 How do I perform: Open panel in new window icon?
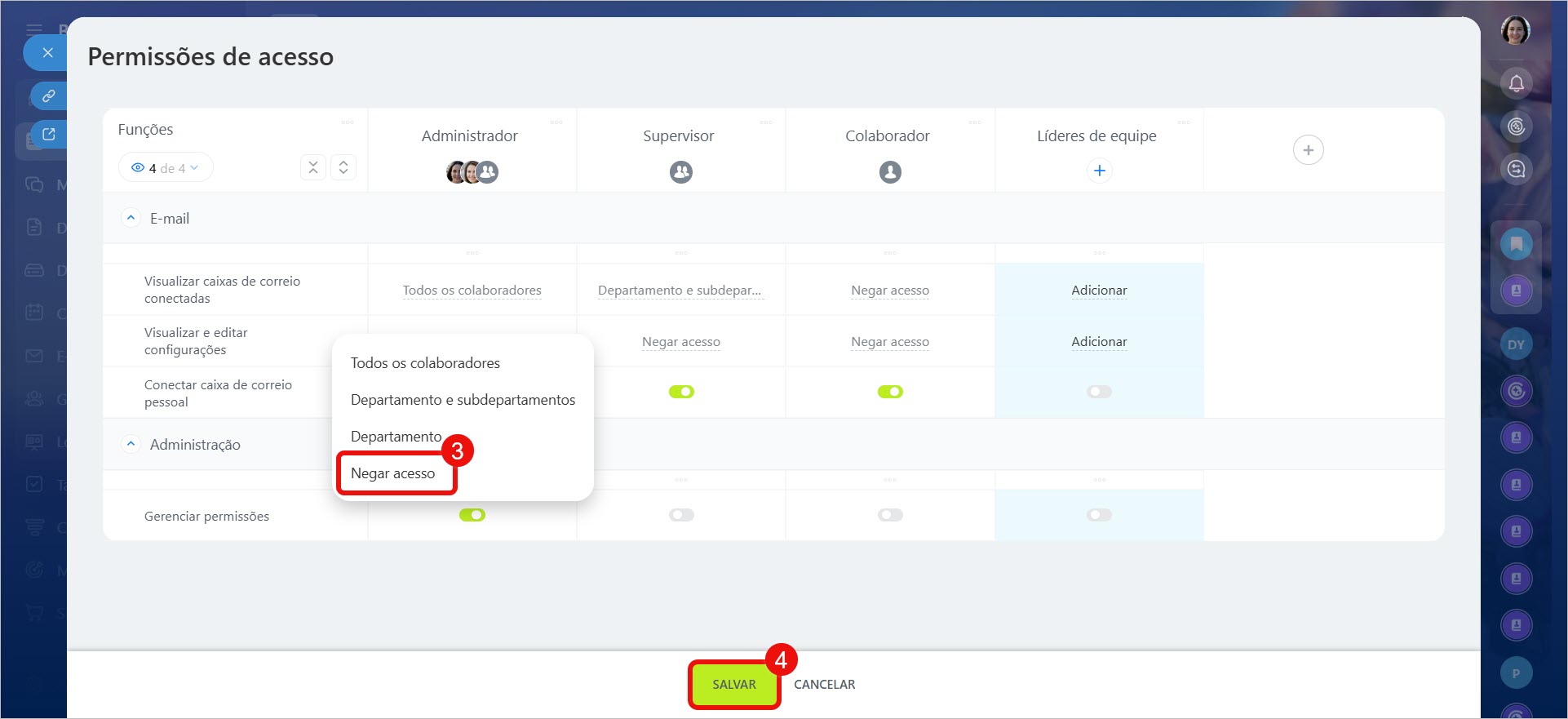point(49,134)
